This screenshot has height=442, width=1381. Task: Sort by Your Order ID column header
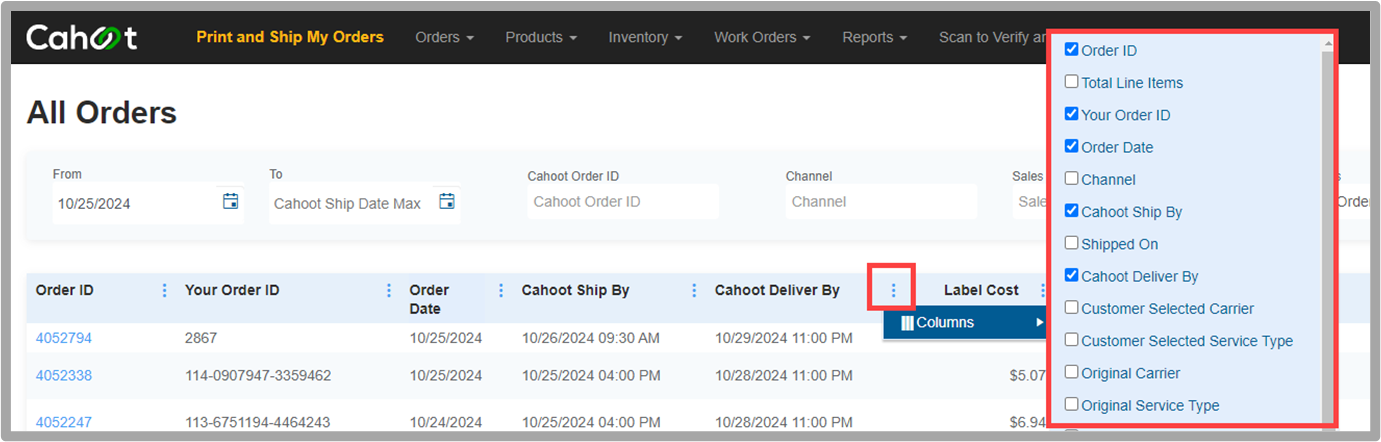[x=232, y=290]
